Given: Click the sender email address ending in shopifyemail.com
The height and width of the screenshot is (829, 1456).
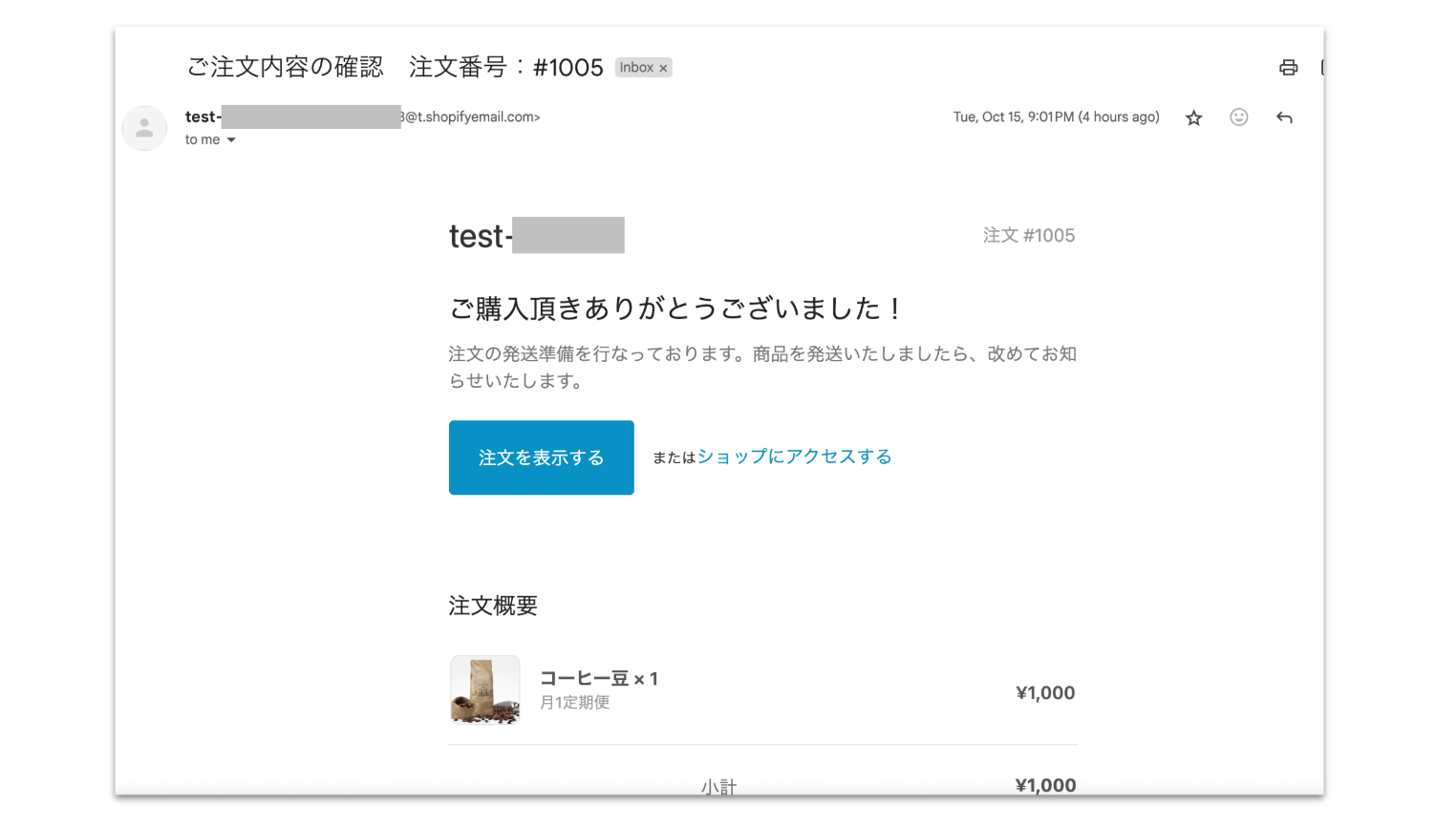Looking at the screenshot, I should click(x=471, y=117).
